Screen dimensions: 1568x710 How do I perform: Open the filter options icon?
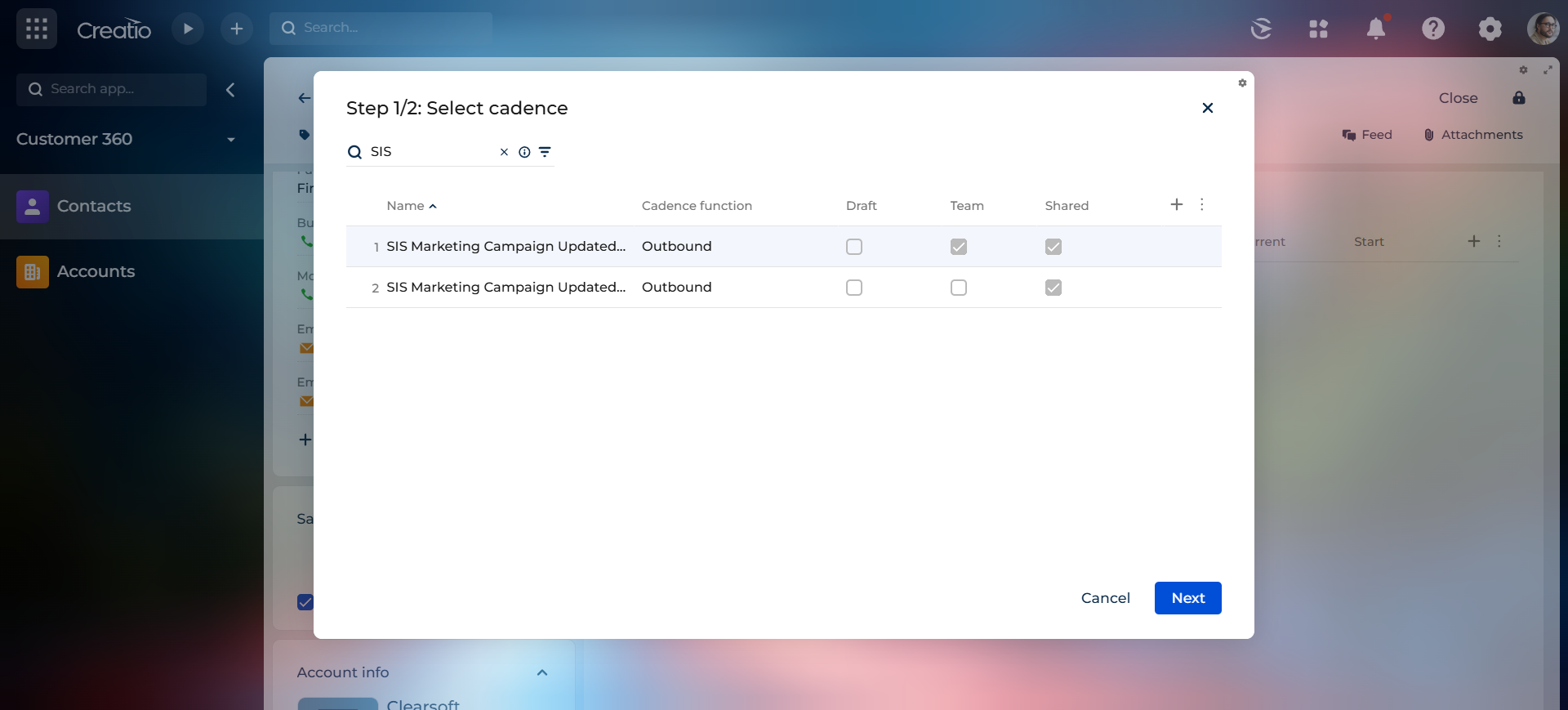(545, 152)
